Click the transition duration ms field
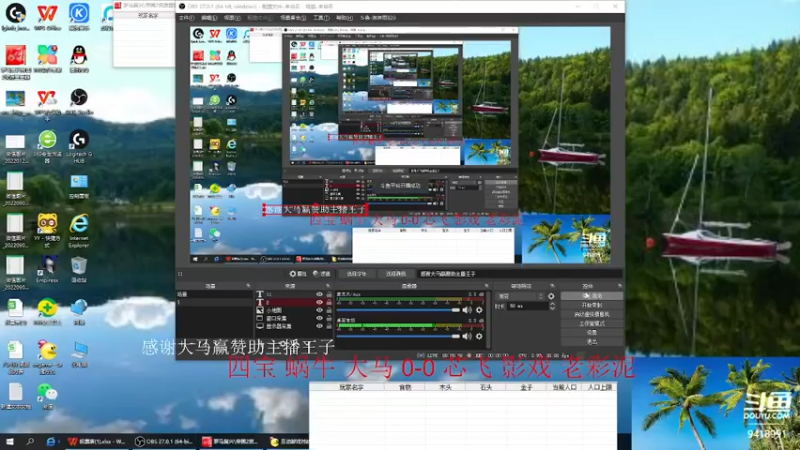Image resolution: width=800 pixels, height=450 pixels. pyautogui.click(x=528, y=306)
